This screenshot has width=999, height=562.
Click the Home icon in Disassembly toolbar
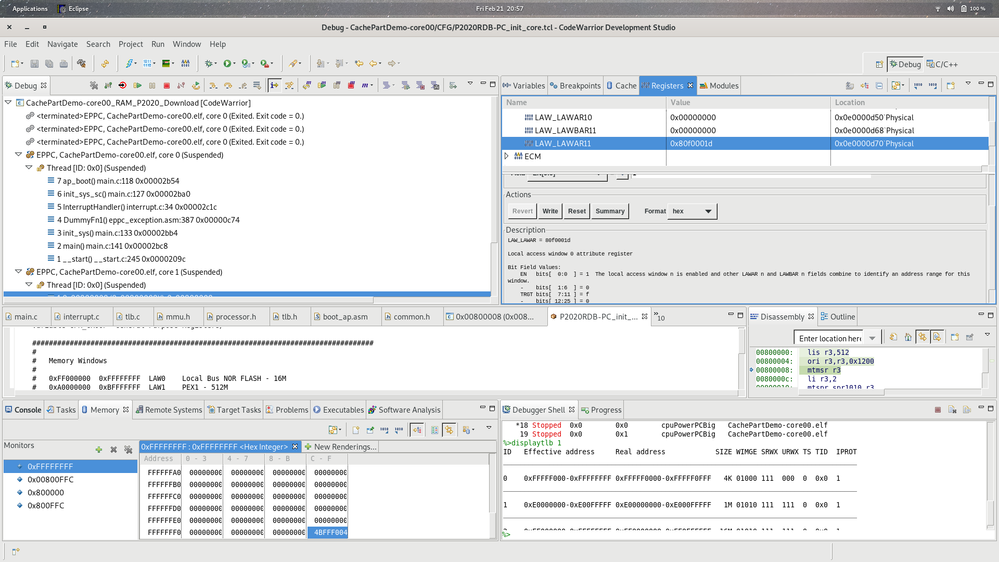click(907, 337)
